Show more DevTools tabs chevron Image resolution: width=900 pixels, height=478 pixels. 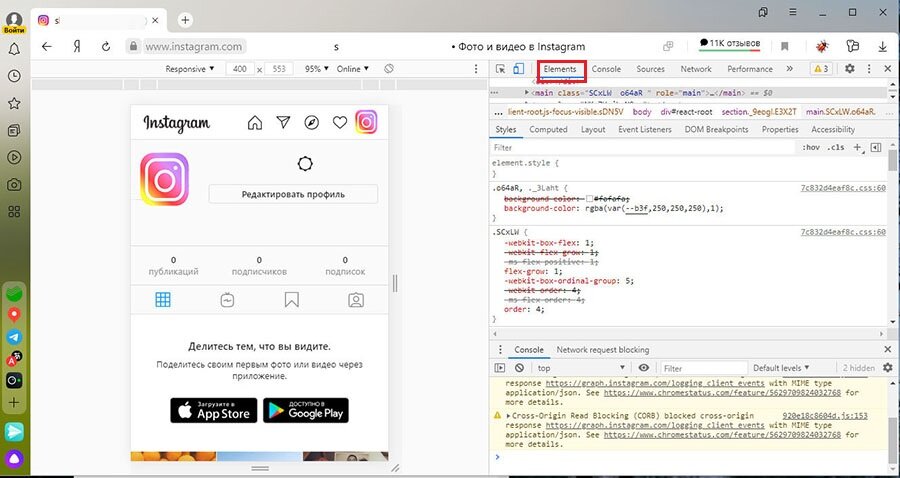pyautogui.click(x=790, y=69)
